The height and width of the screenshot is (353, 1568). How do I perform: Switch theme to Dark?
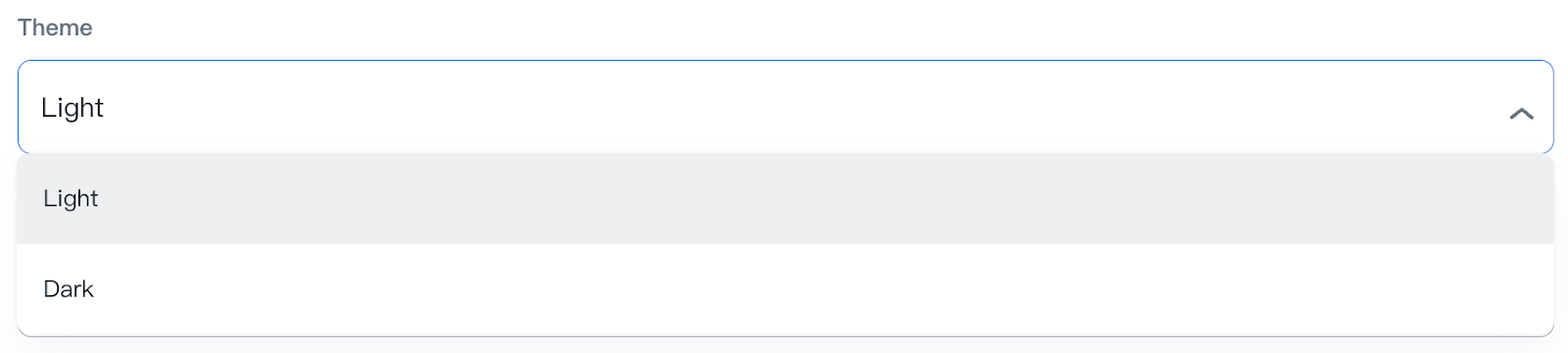(x=785, y=289)
